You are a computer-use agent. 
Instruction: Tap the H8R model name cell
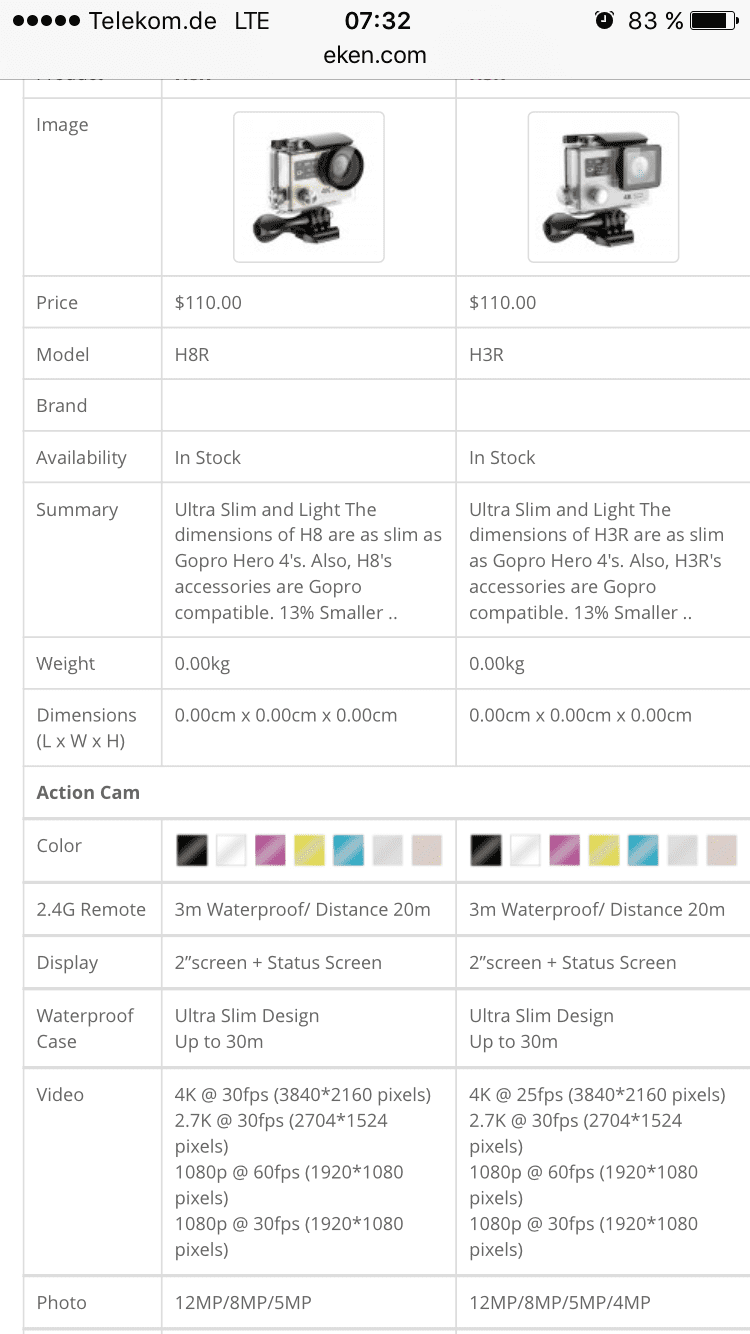point(192,355)
